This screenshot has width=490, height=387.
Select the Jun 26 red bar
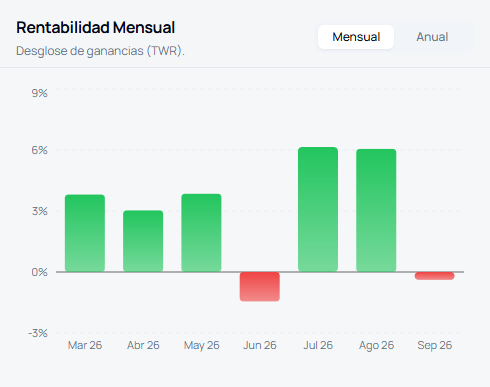[x=260, y=287]
